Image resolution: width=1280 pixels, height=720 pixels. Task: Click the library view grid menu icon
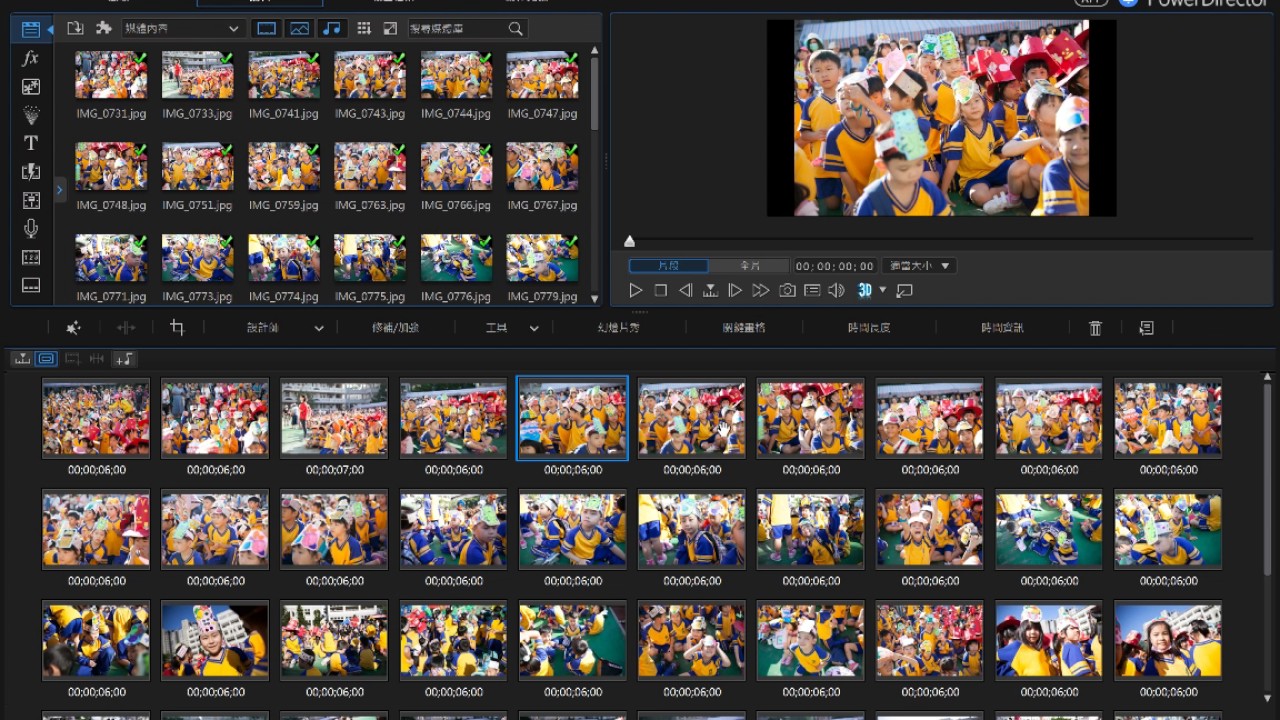(x=364, y=28)
